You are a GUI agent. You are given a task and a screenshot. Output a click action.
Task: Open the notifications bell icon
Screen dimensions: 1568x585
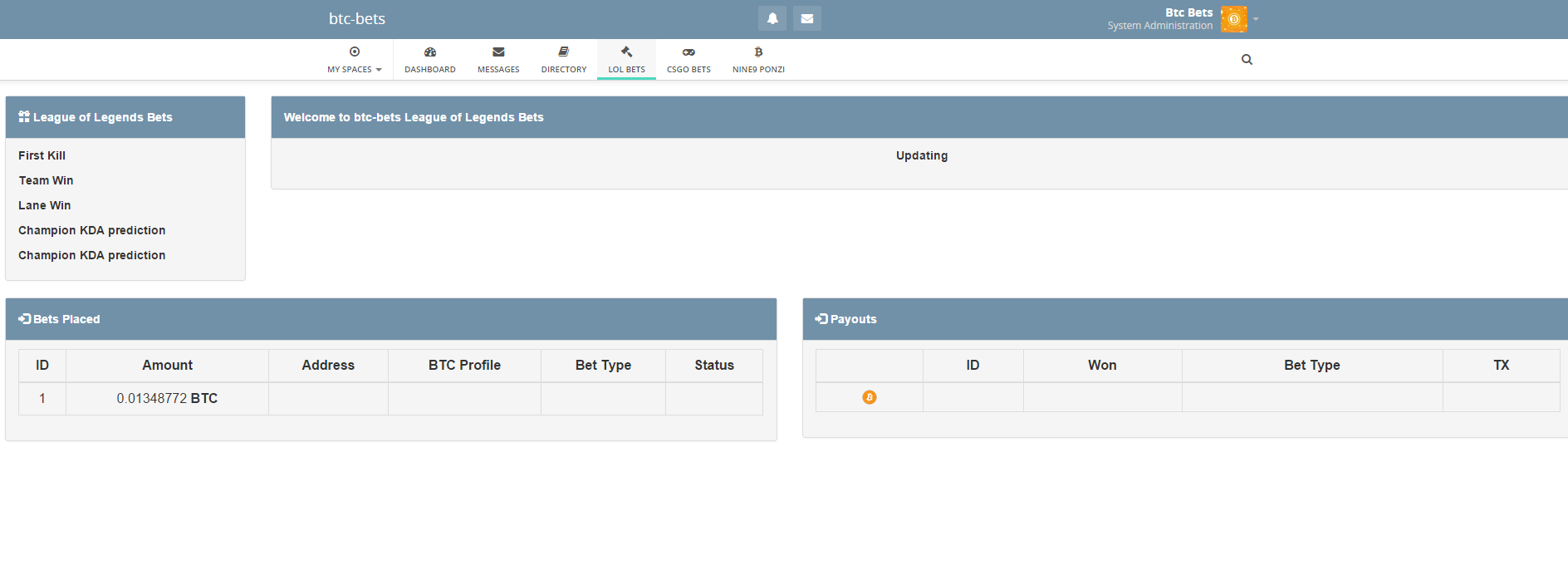(x=772, y=18)
